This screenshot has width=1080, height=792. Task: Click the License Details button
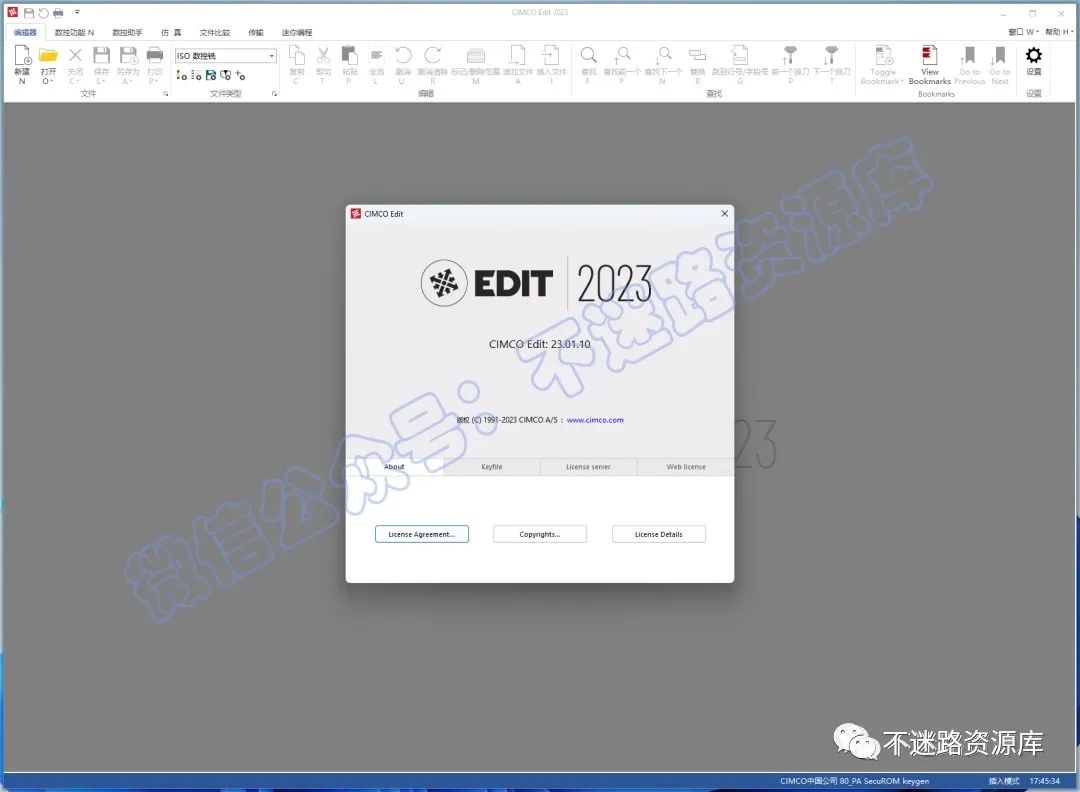click(658, 534)
